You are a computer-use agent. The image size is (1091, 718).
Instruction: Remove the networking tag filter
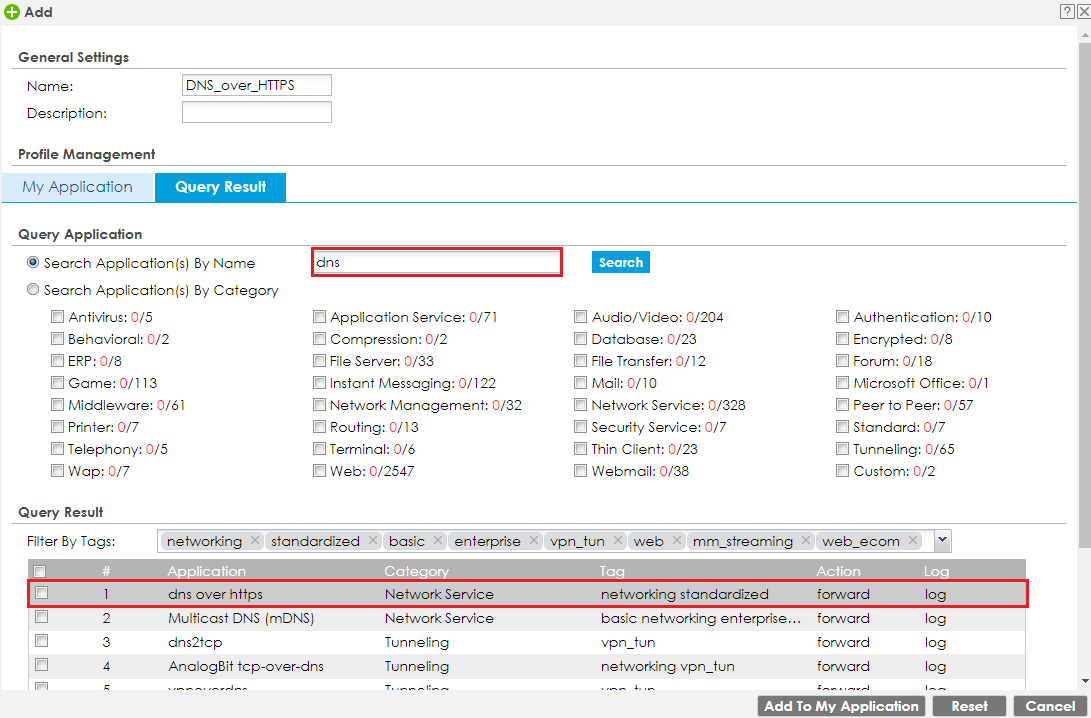click(x=255, y=541)
